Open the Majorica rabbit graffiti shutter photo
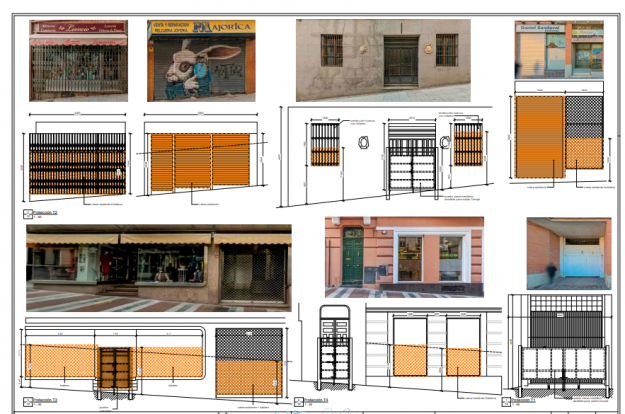 tap(201, 60)
